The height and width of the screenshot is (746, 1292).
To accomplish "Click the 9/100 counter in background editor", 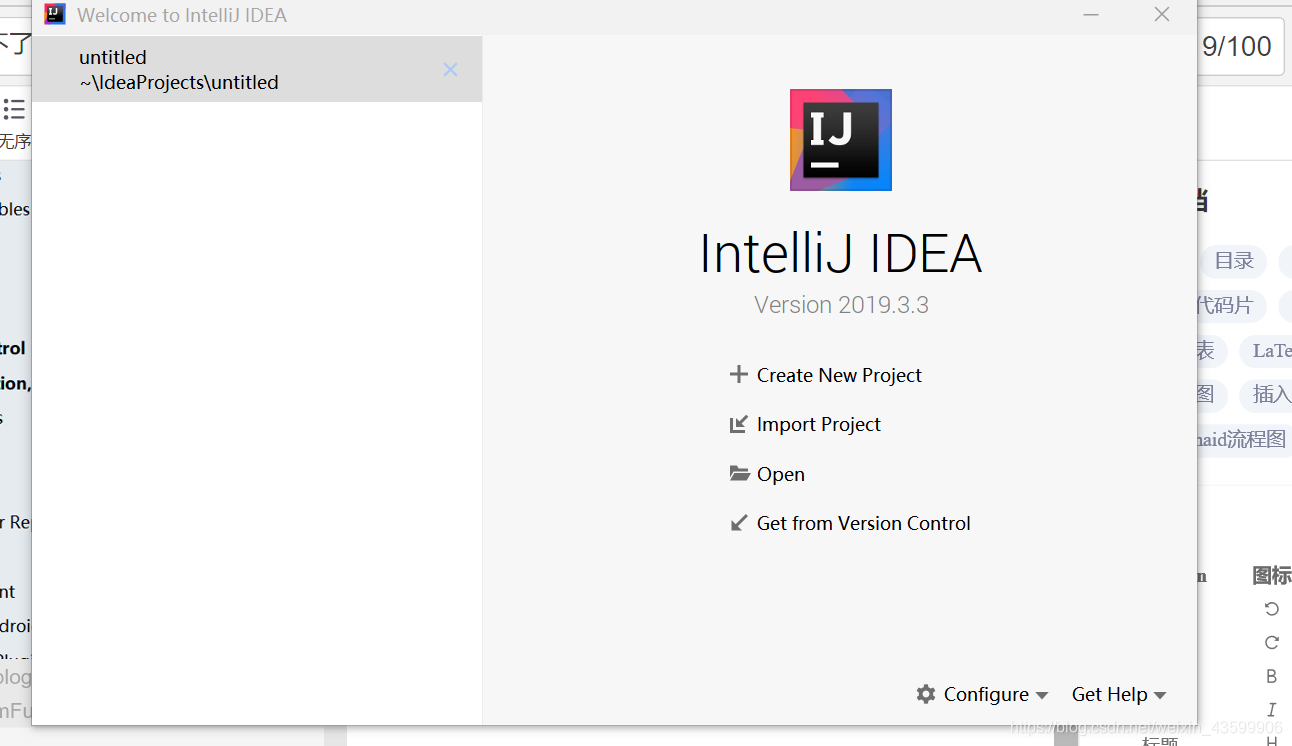I will (x=1237, y=46).
